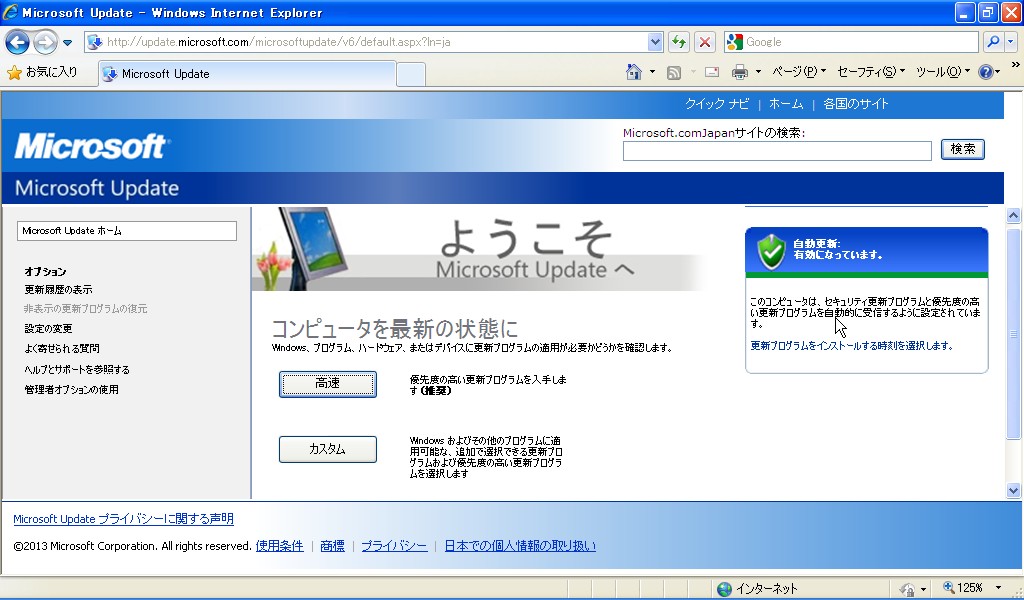Click the Microsoft.com search text field
The image size is (1024, 600).
click(x=777, y=150)
